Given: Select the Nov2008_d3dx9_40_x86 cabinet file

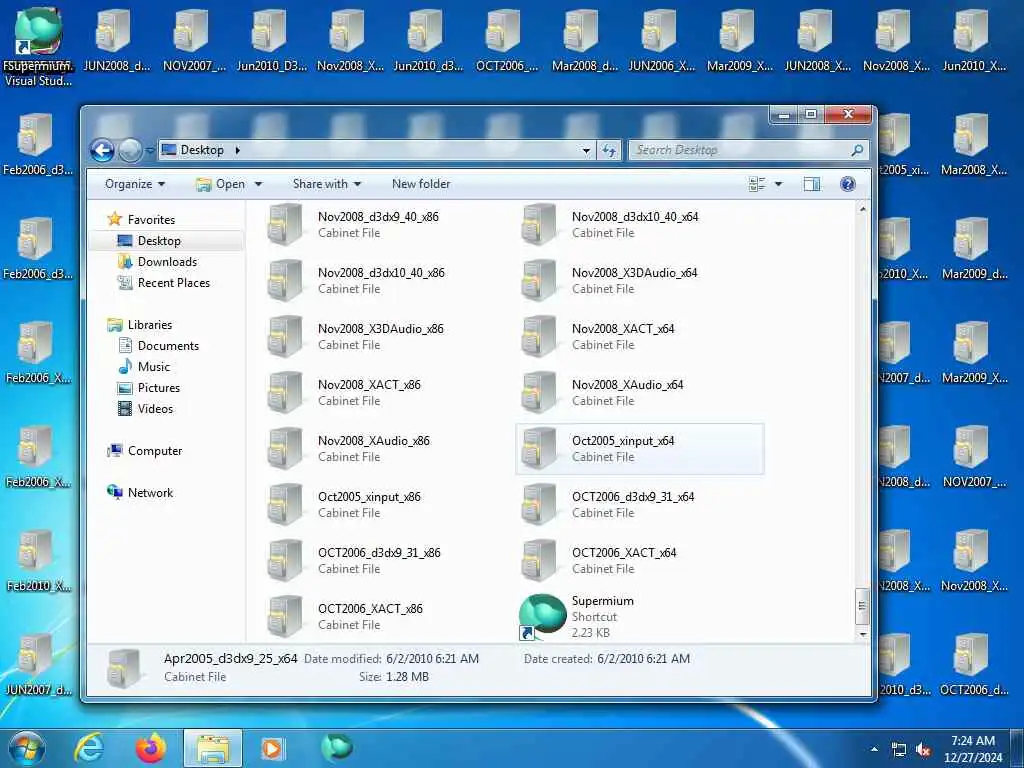Looking at the screenshot, I should (x=385, y=225).
